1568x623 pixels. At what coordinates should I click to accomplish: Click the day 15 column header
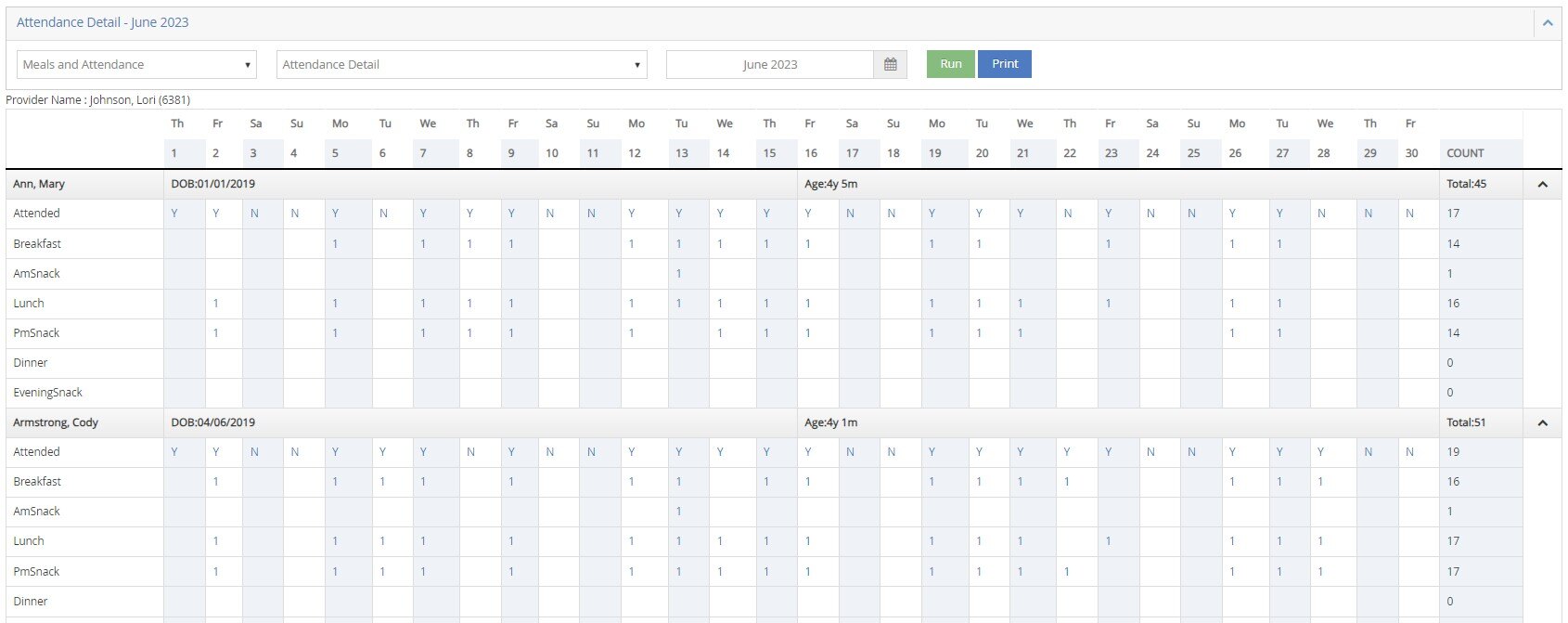(769, 153)
